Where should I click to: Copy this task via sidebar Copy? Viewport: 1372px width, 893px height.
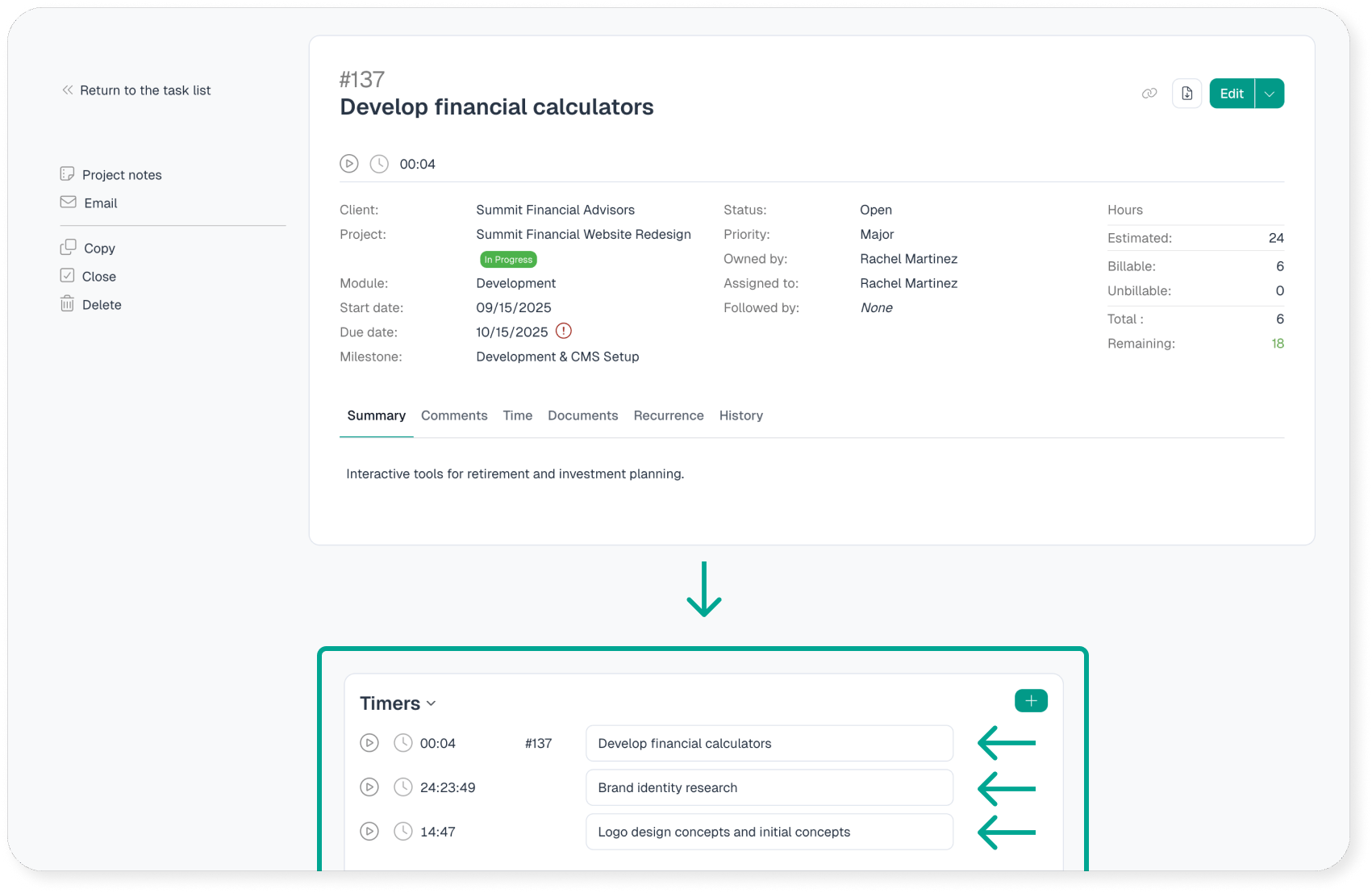pos(98,248)
